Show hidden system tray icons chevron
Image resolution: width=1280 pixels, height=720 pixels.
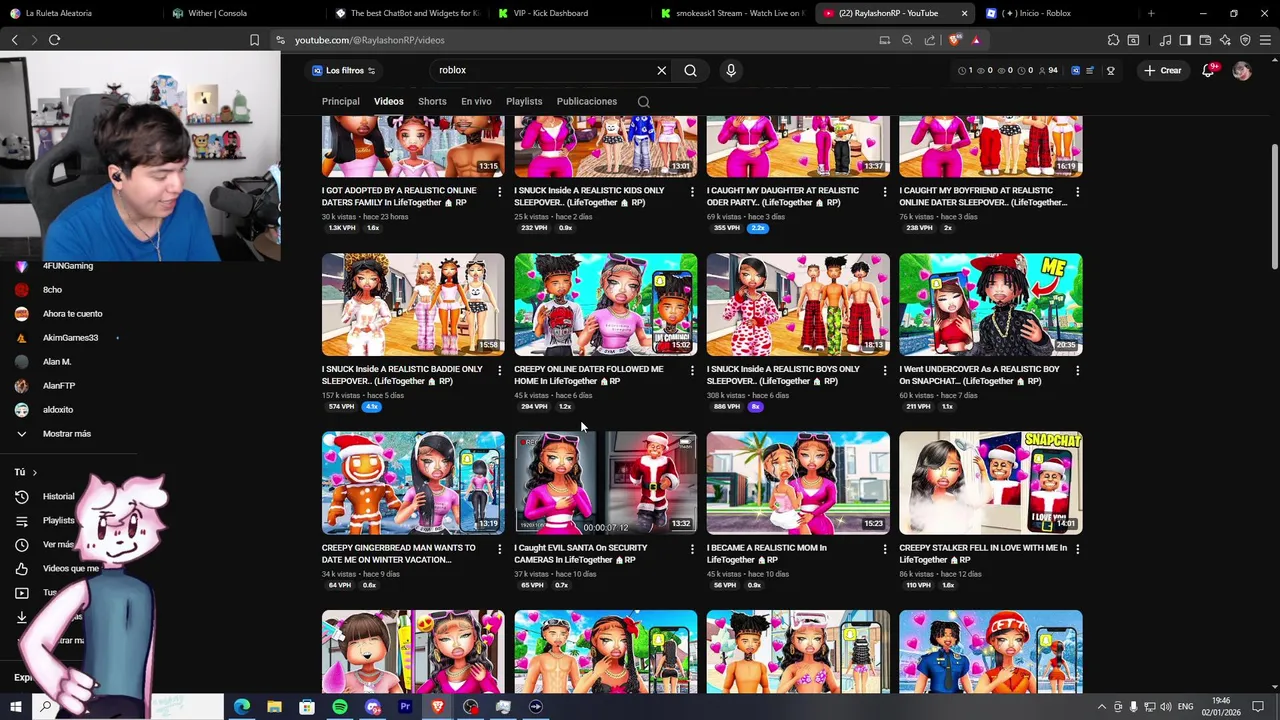pyautogui.click(x=1102, y=707)
